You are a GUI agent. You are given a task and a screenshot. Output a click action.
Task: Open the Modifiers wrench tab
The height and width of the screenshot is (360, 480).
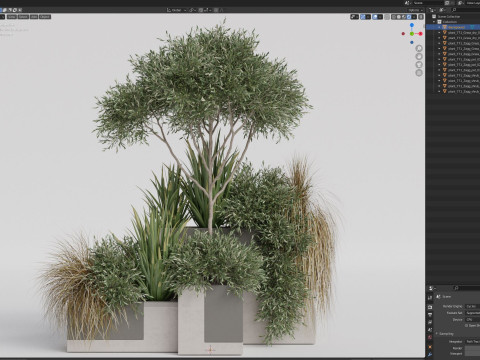click(430, 354)
